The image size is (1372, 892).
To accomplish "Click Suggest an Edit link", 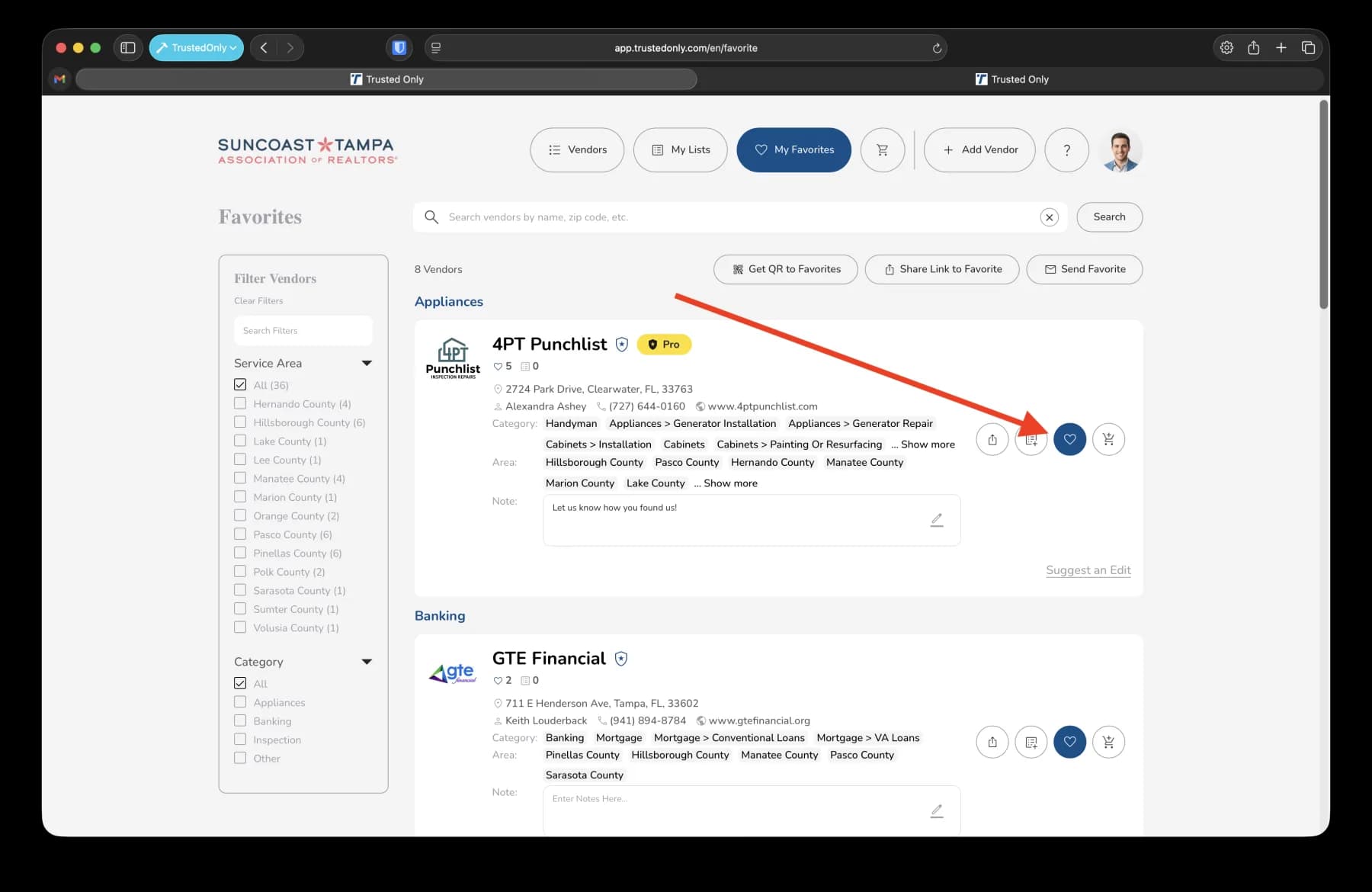I will (1088, 570).
